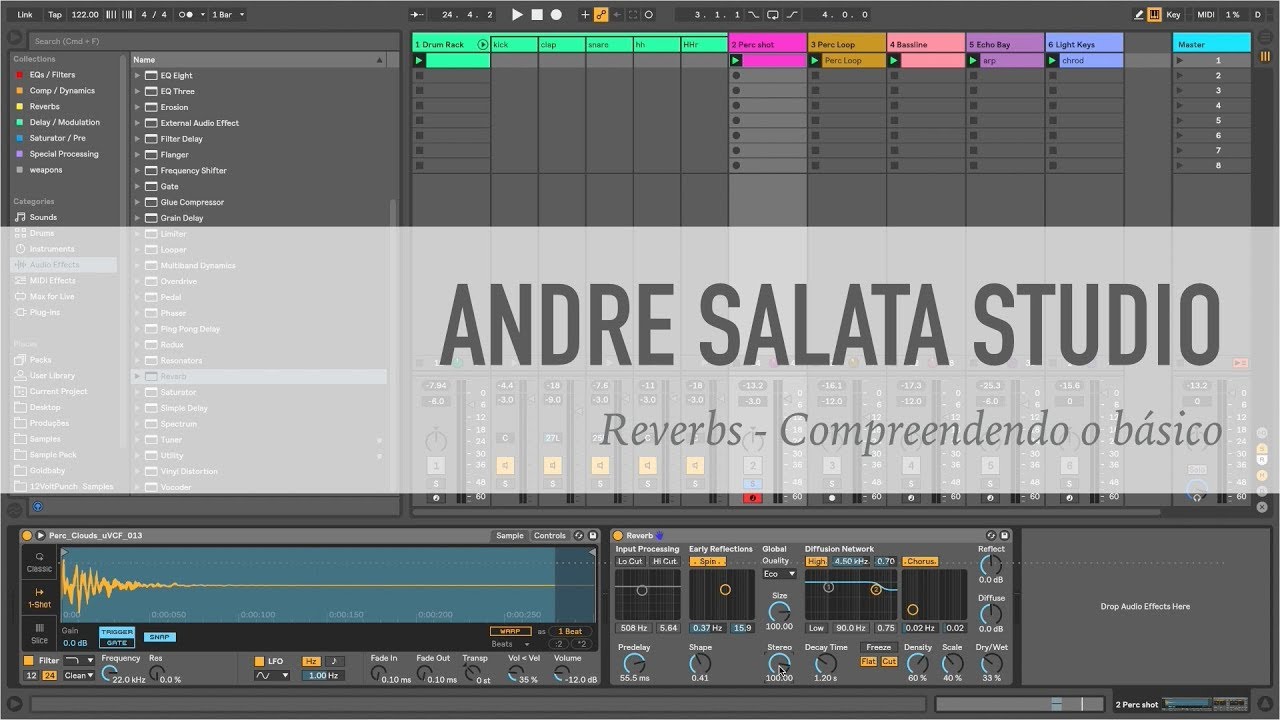Viewport: 1280px width, 720px height.
Task: Disable the Simpler LFO toggle
Action: point(258,661)
